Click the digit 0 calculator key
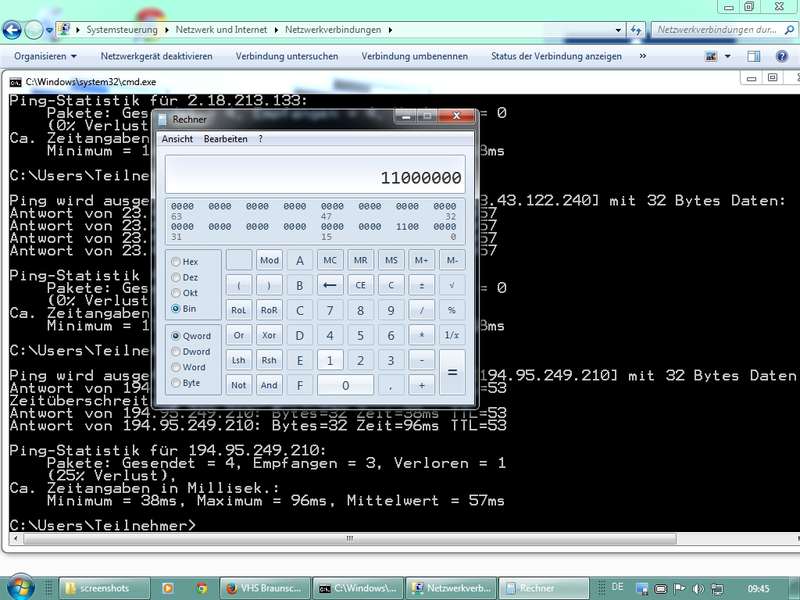The width and height of the screenshot is (800, 600). click(345, 385)
